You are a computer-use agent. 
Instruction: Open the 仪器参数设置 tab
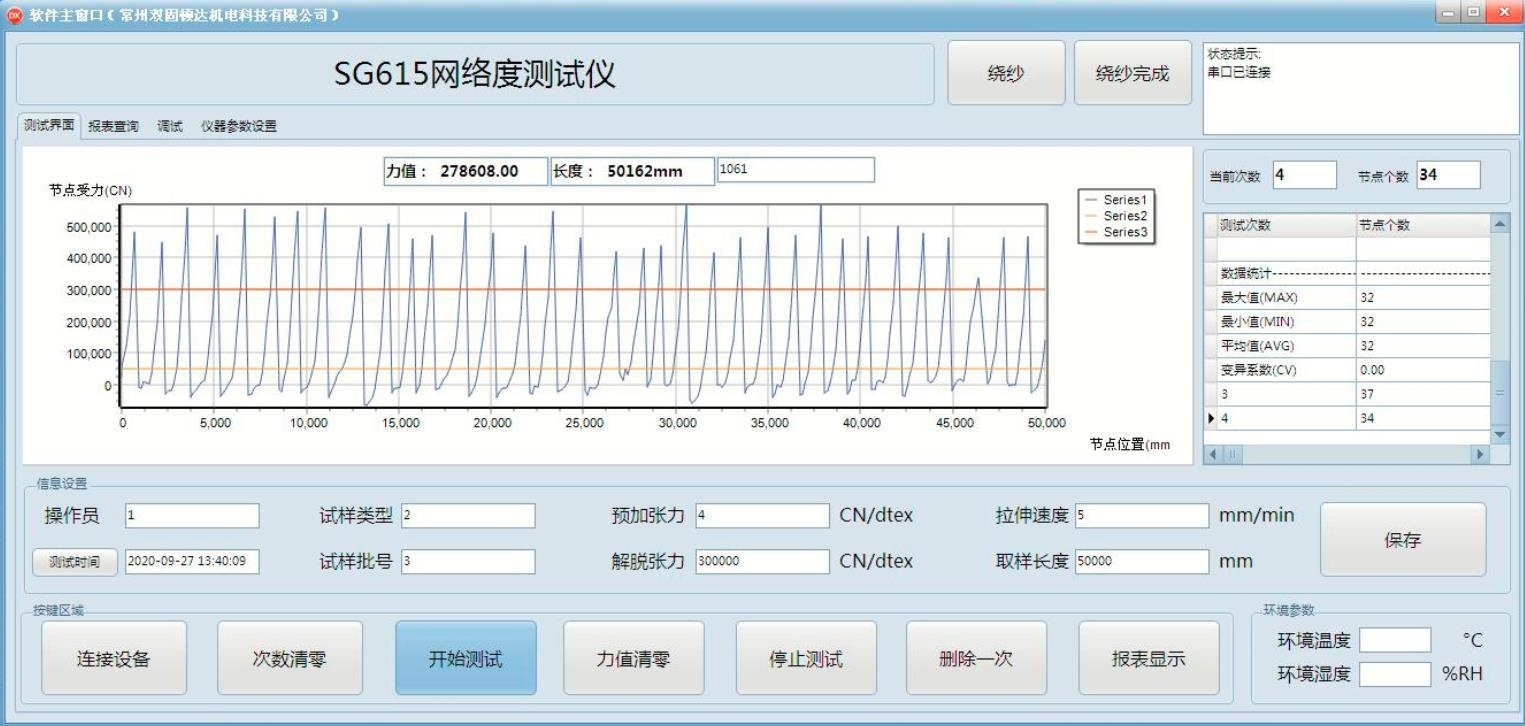click(x=238, y=127)
